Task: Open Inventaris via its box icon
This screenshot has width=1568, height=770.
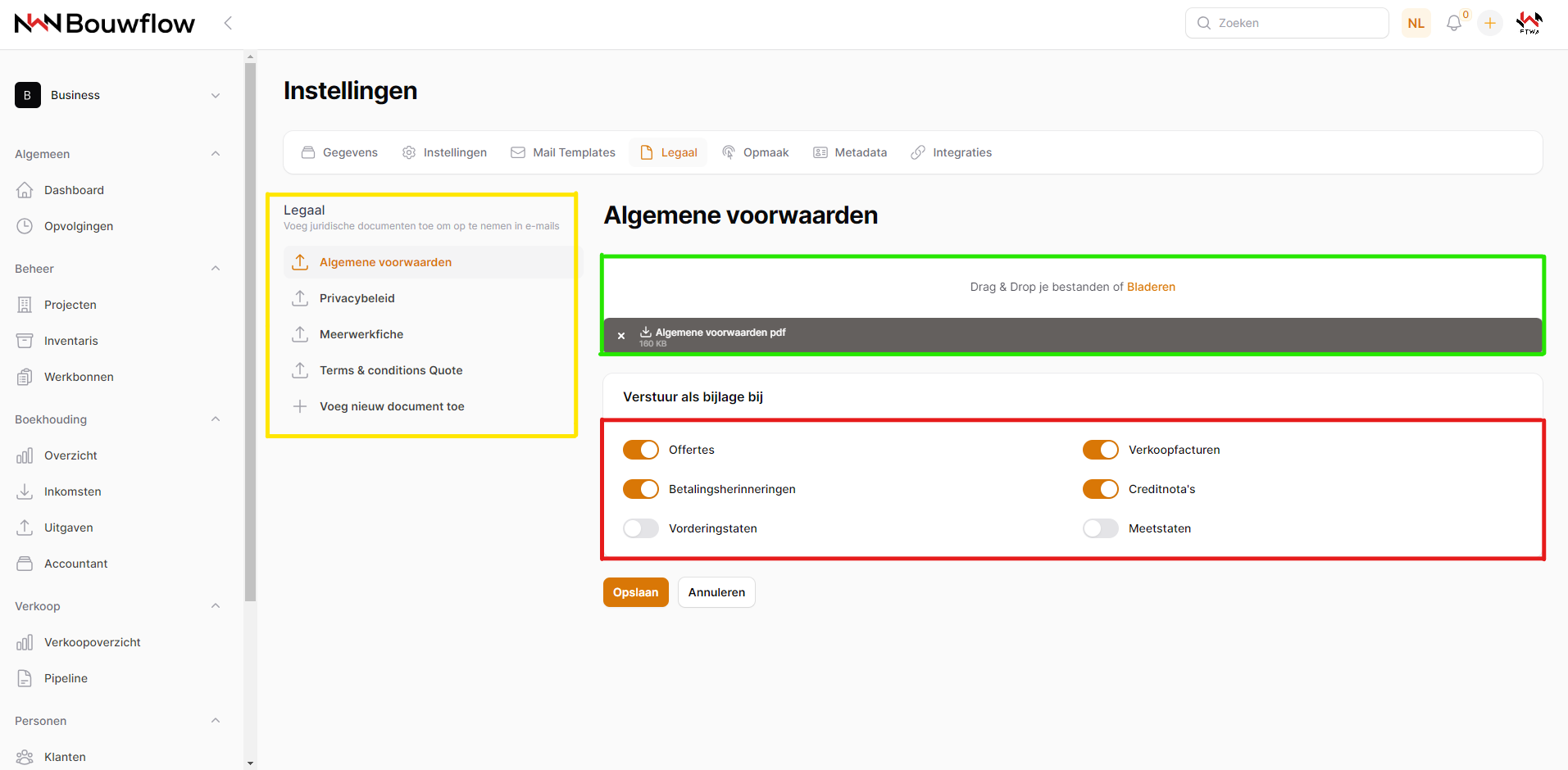Action: click(25, 341)
